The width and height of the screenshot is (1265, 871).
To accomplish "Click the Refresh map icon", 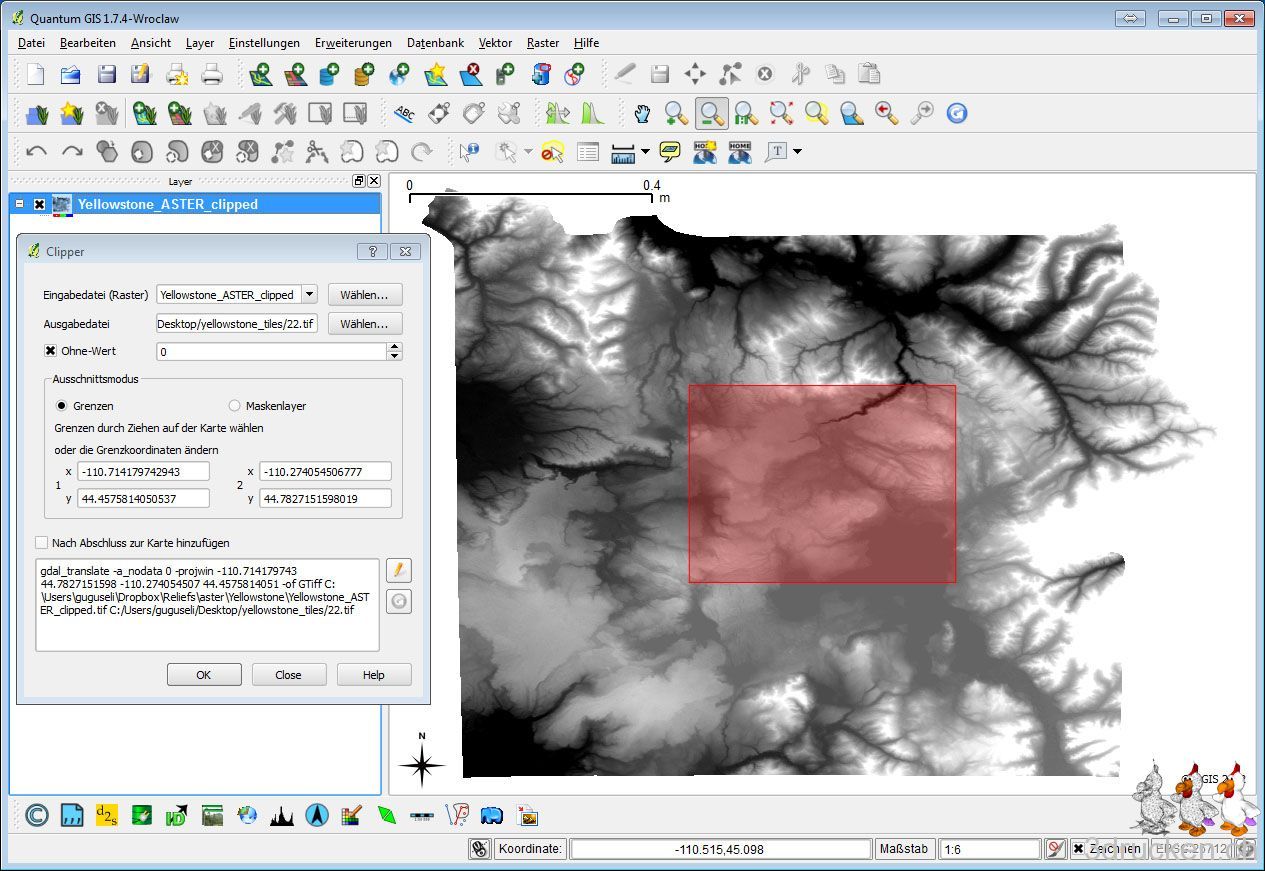I will (x=957, y=113).
